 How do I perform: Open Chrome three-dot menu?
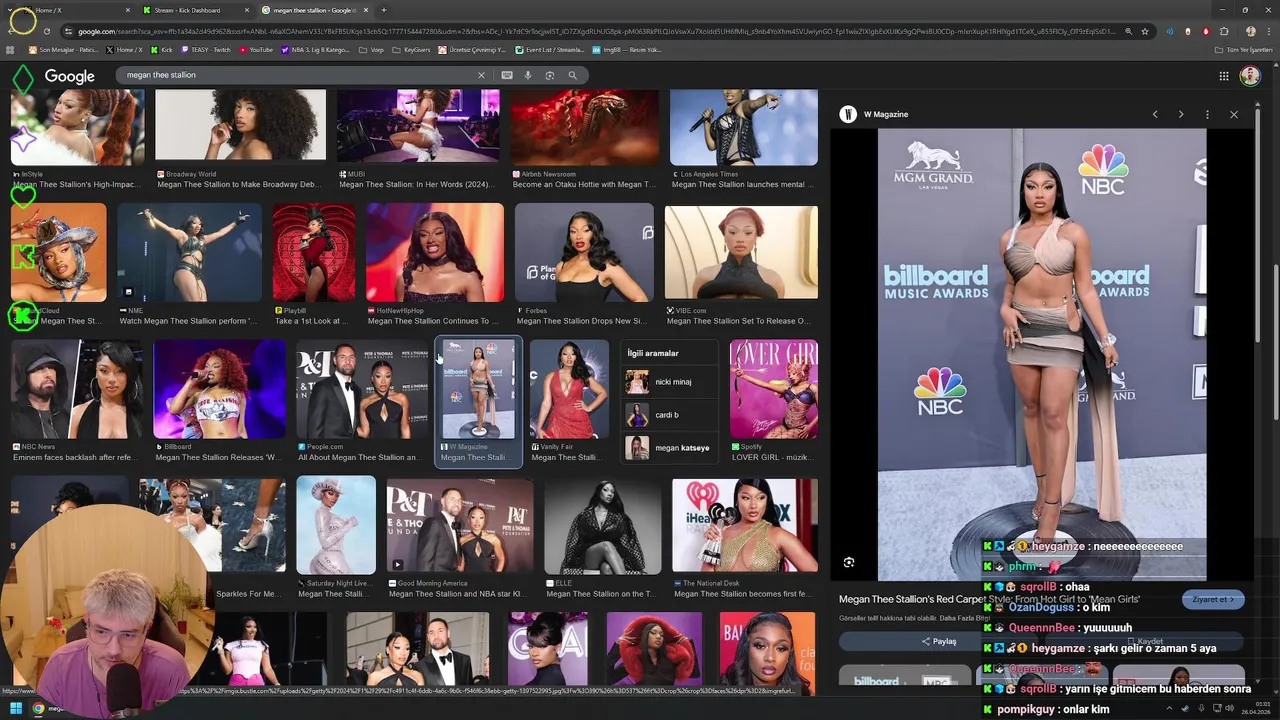[x=1268, y=31]
